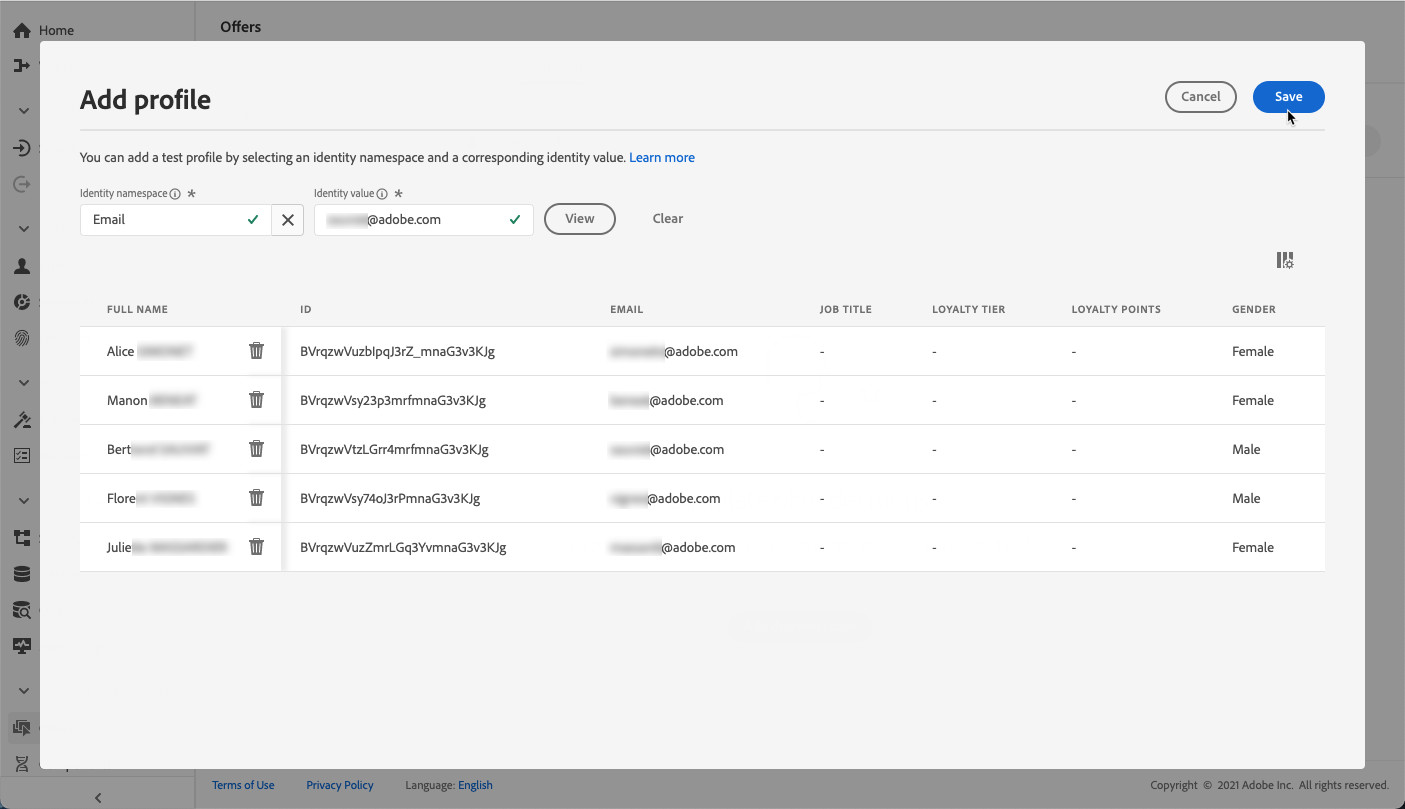The image size is (1405, 809).
Task: Open the Learn more link
Action: [661, 158]
